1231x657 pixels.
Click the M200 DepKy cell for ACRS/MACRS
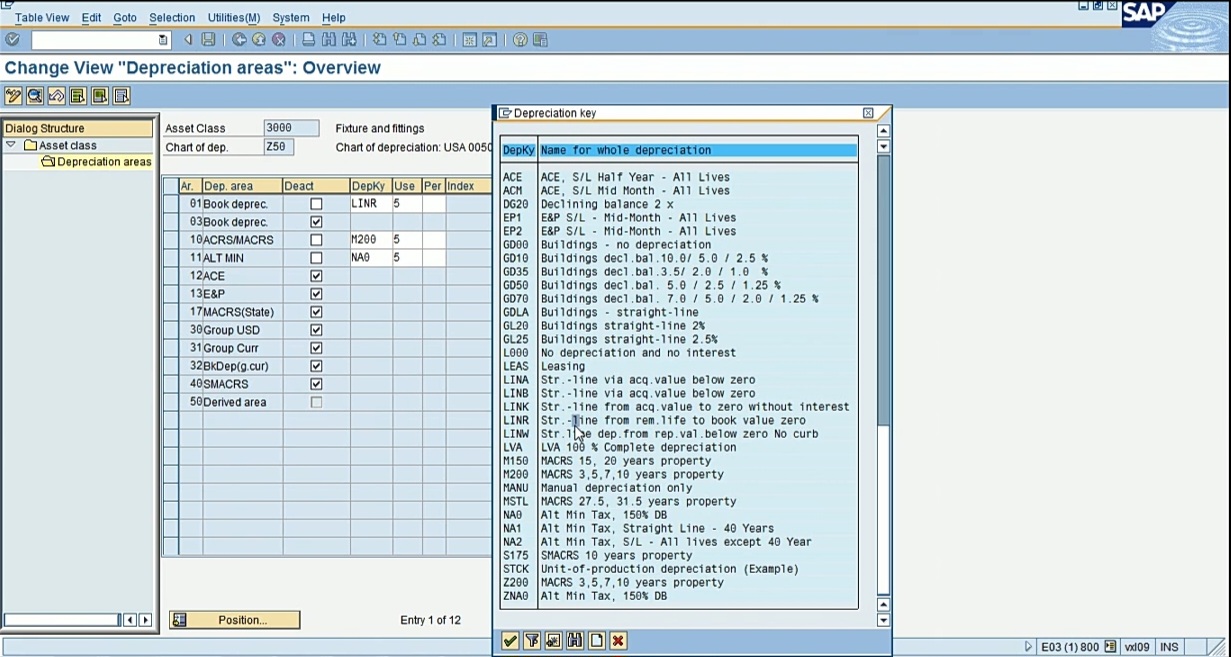pyautogui.click(x=370, y=240)
